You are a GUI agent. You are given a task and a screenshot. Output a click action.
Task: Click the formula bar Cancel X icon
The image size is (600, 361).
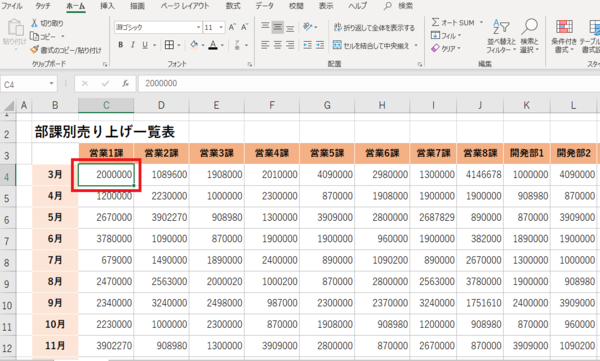(x=85, y=83)
